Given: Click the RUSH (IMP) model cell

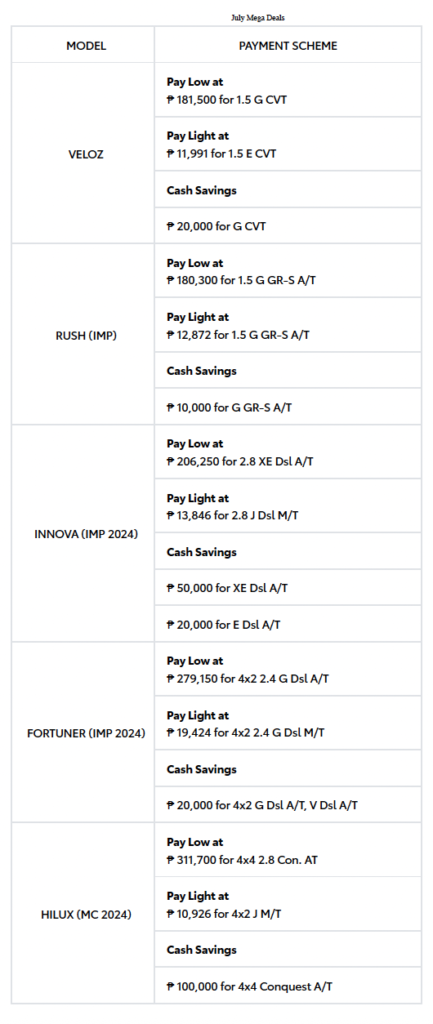Looking at the screenshot, I should tap(83, 334).
